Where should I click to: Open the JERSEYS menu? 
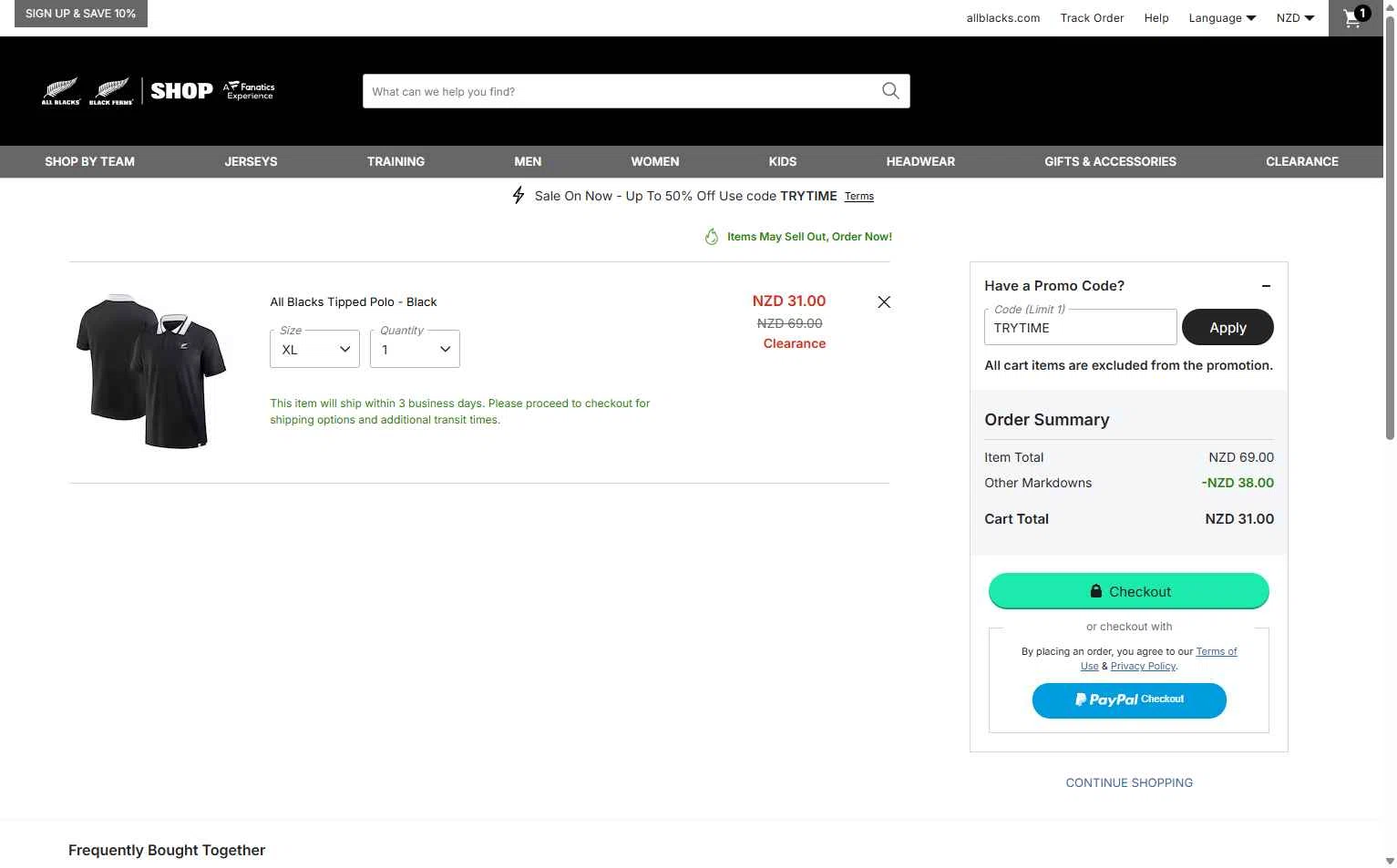[x=251, y=161]
